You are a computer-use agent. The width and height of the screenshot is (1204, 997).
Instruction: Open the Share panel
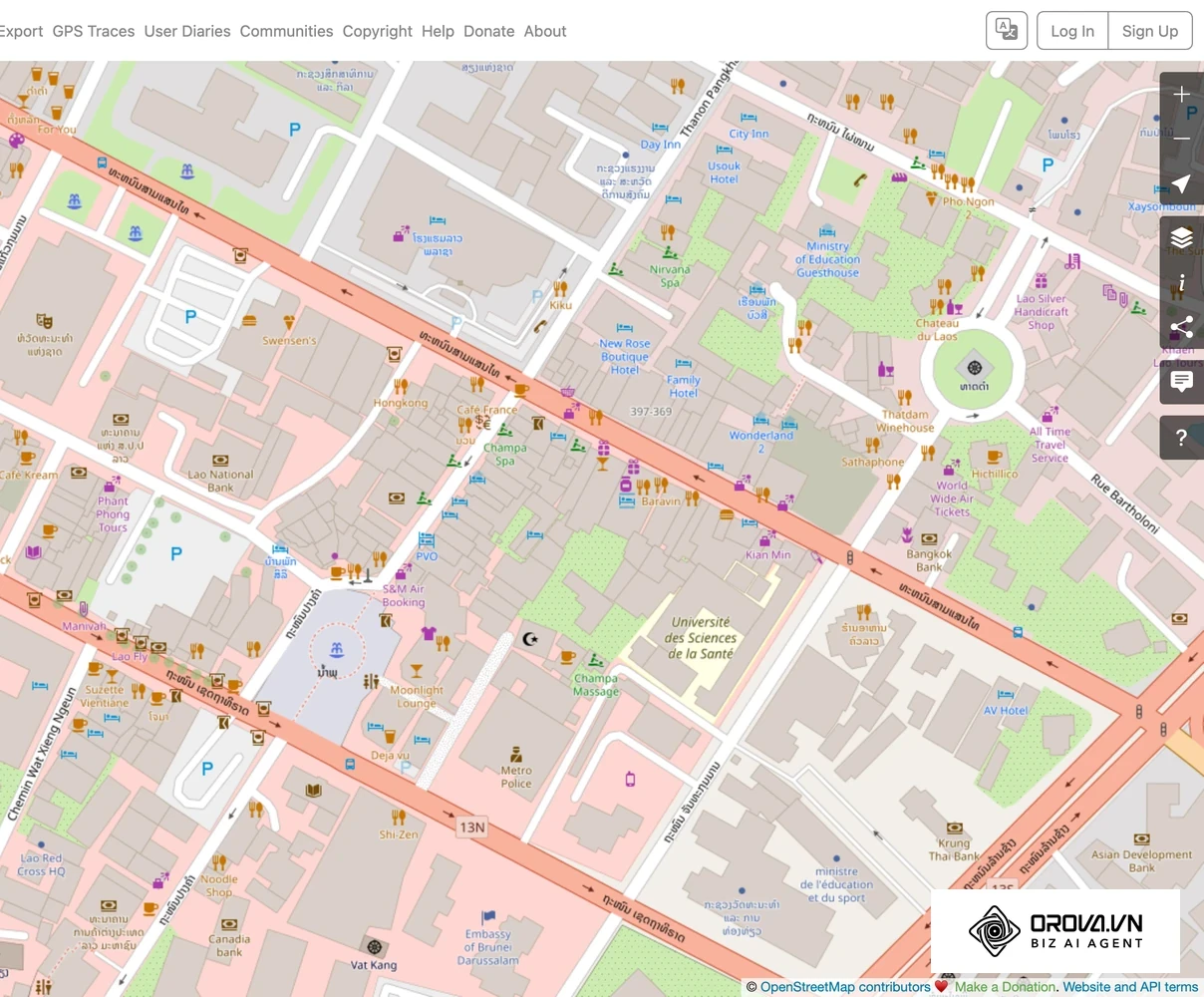(1182, 327)
